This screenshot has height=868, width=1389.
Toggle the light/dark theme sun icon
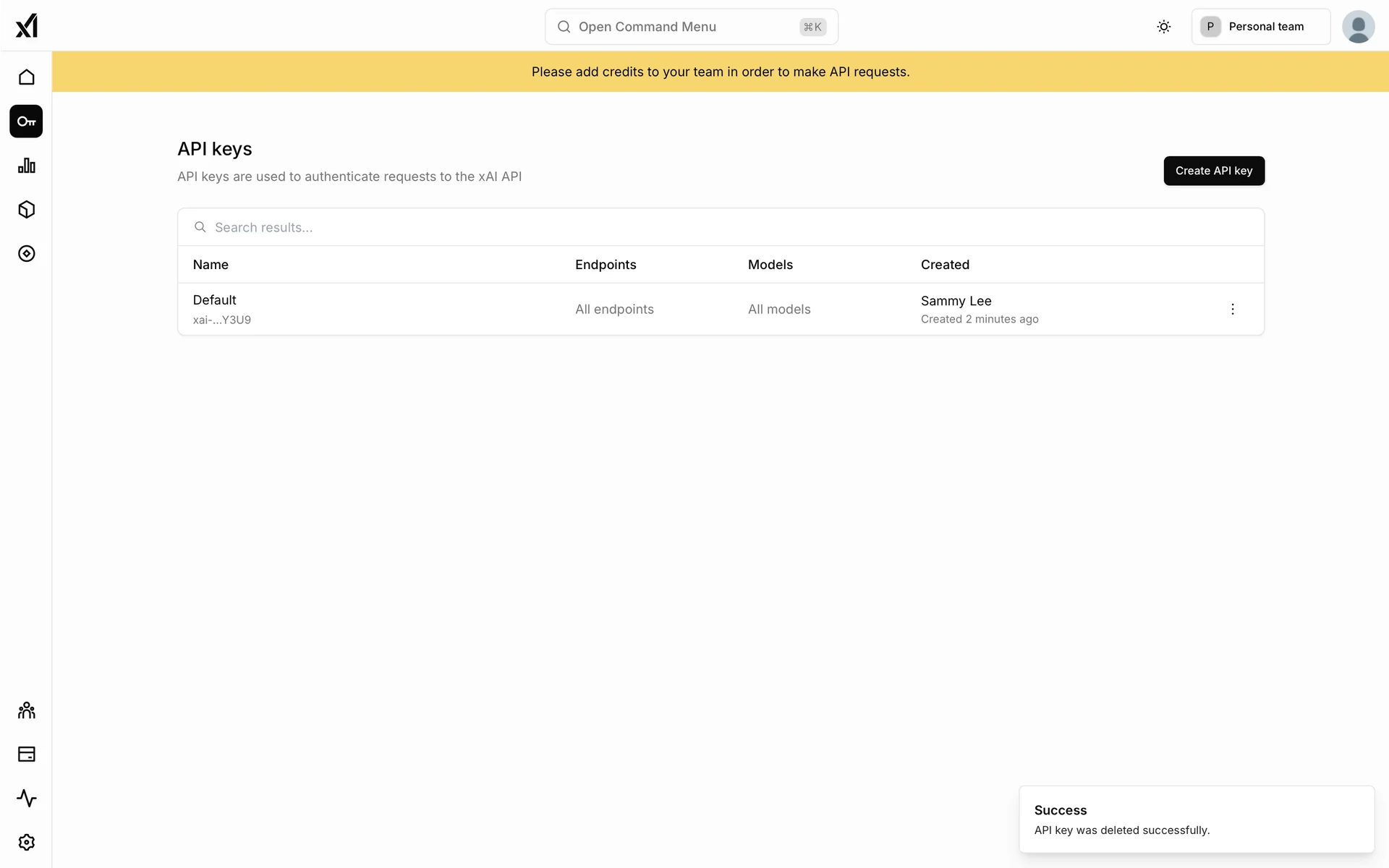coord(1163,27)
